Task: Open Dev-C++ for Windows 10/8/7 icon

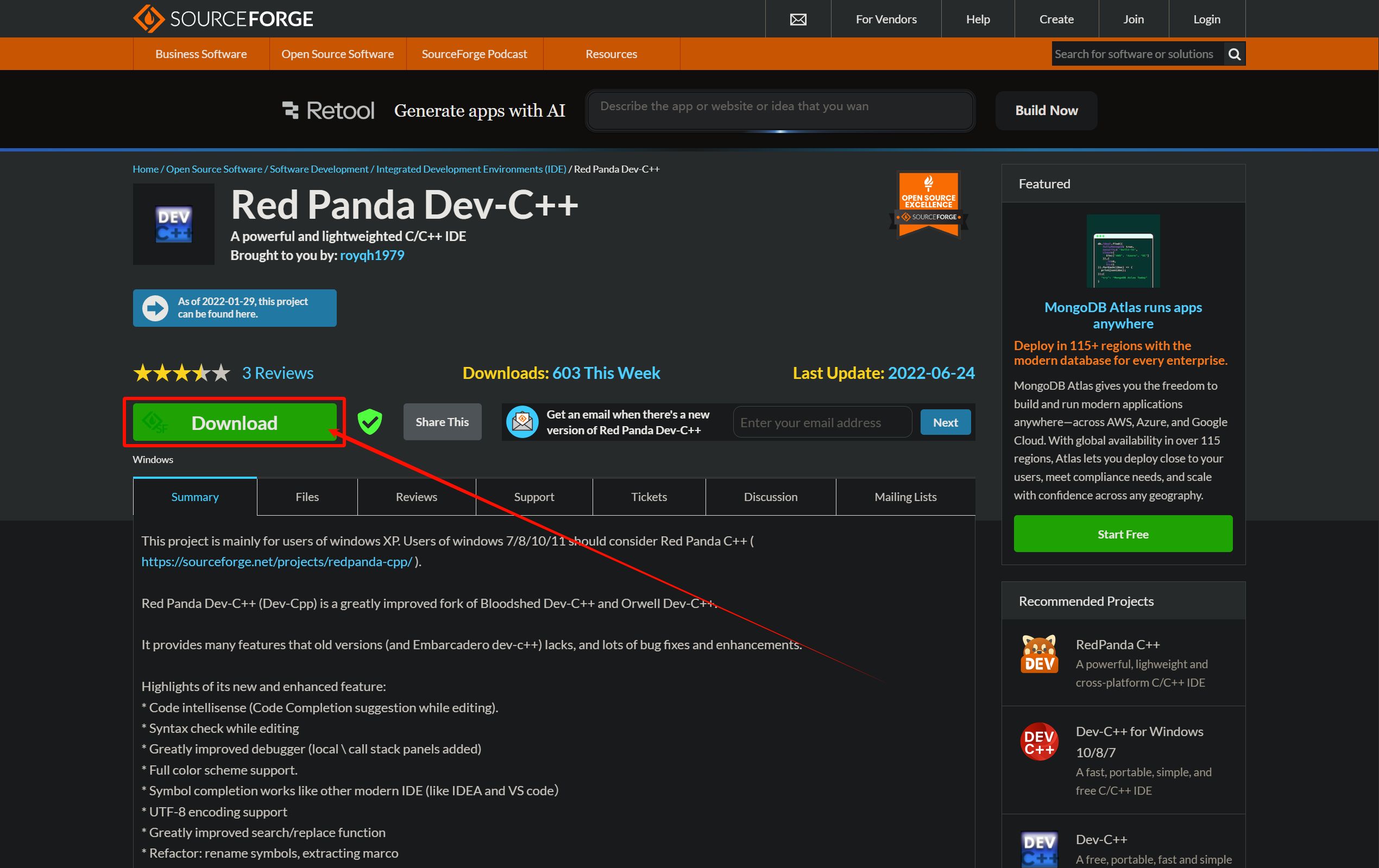Action: (1039, 741)
